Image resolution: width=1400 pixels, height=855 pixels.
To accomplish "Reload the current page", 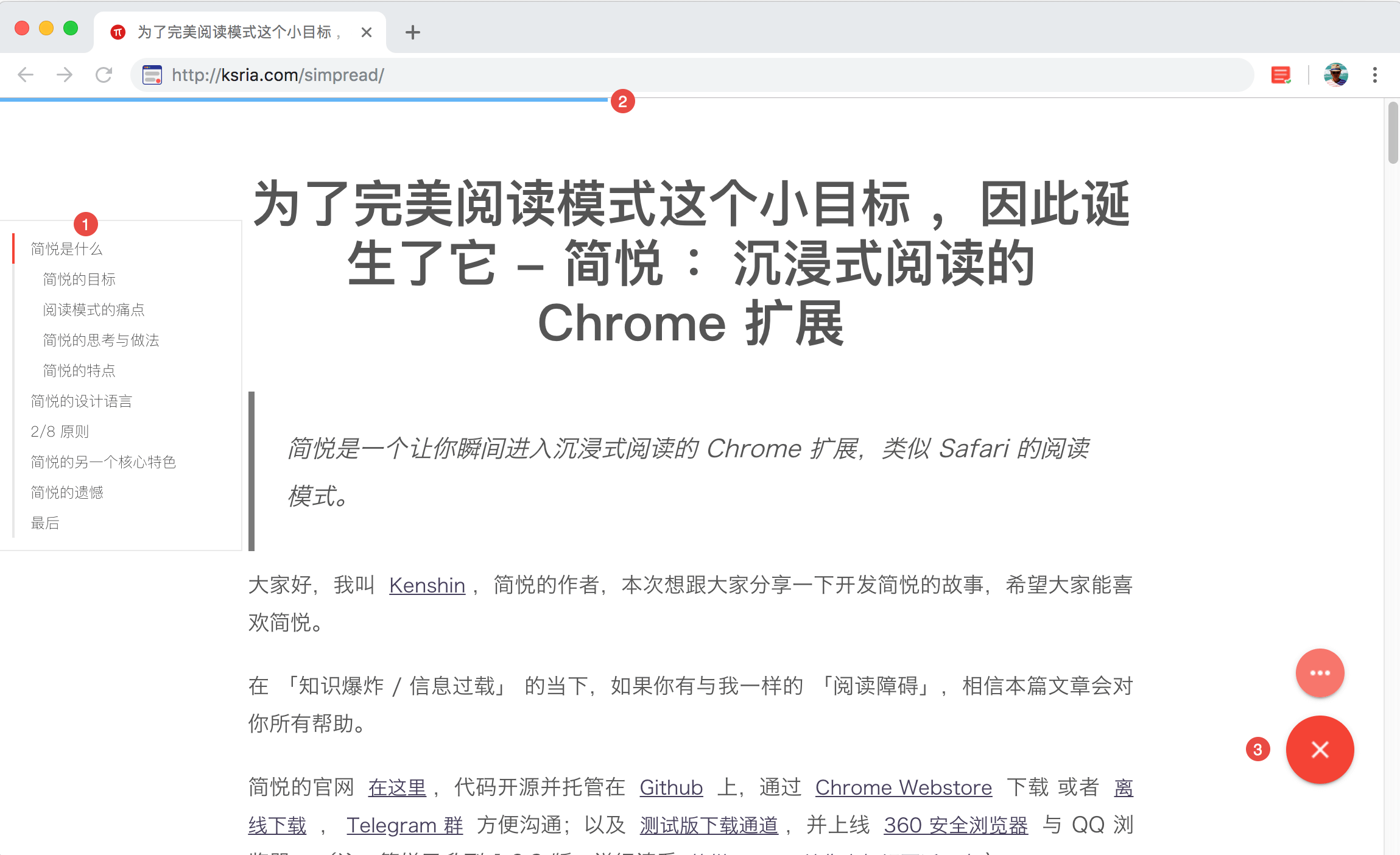I will point(104,74).
